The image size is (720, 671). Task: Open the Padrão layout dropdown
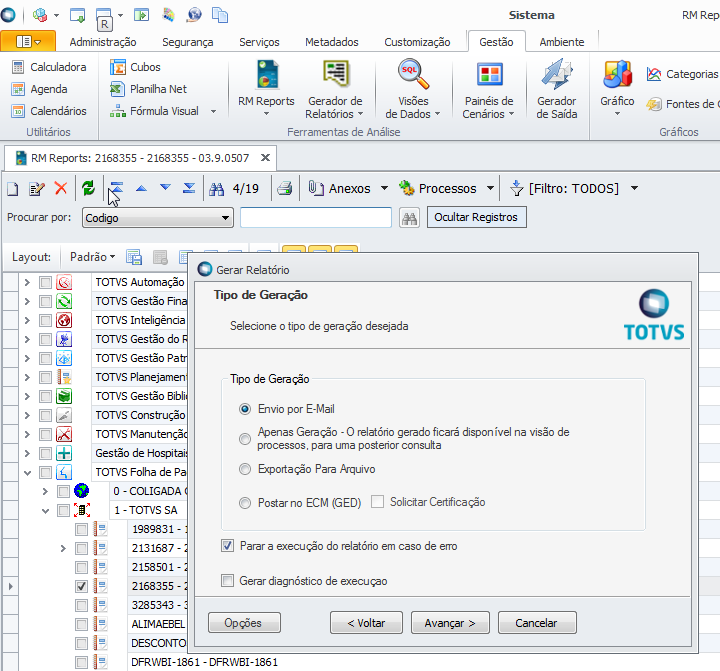point(92,257)
